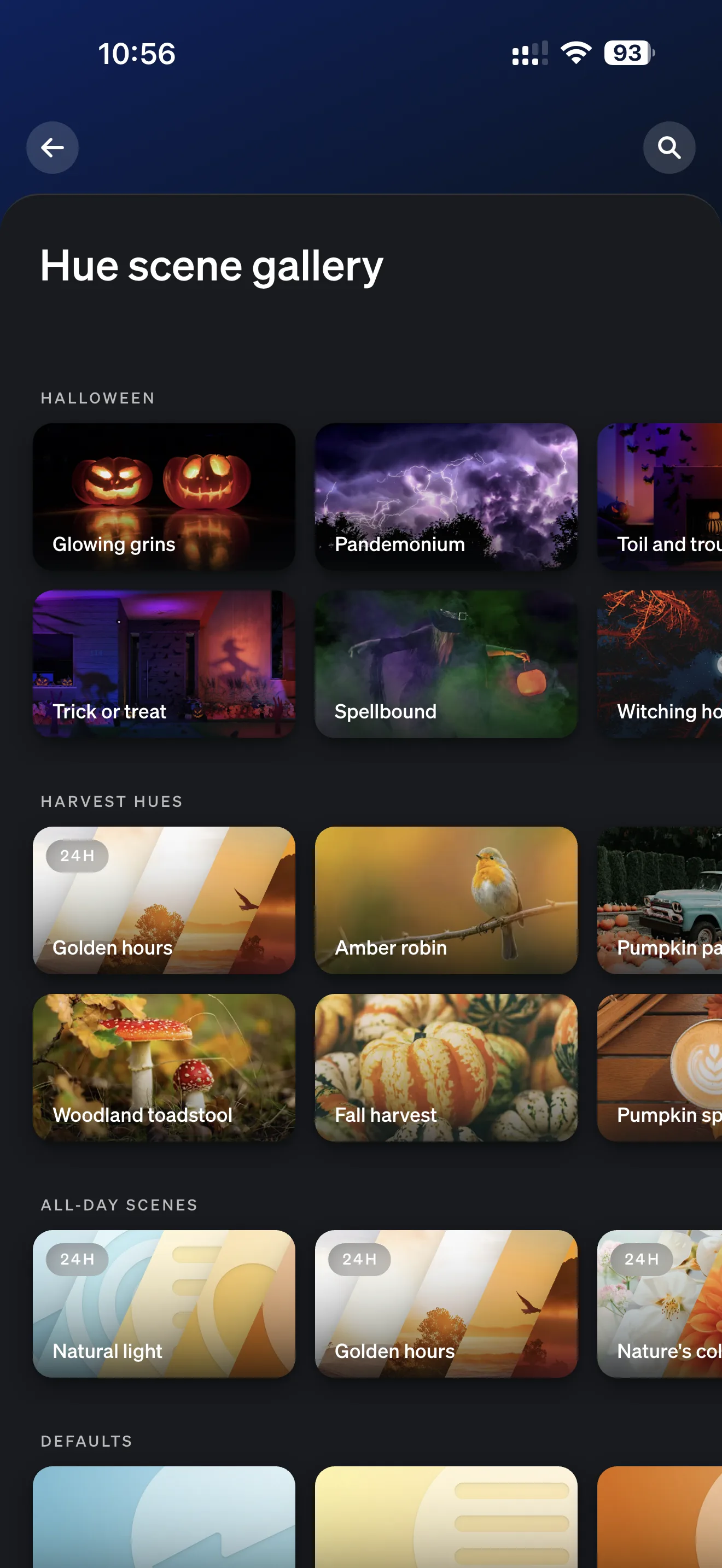722x1568 pixels.
Task: Select the Glowing grins scene
Action: [x=164, y=496]
